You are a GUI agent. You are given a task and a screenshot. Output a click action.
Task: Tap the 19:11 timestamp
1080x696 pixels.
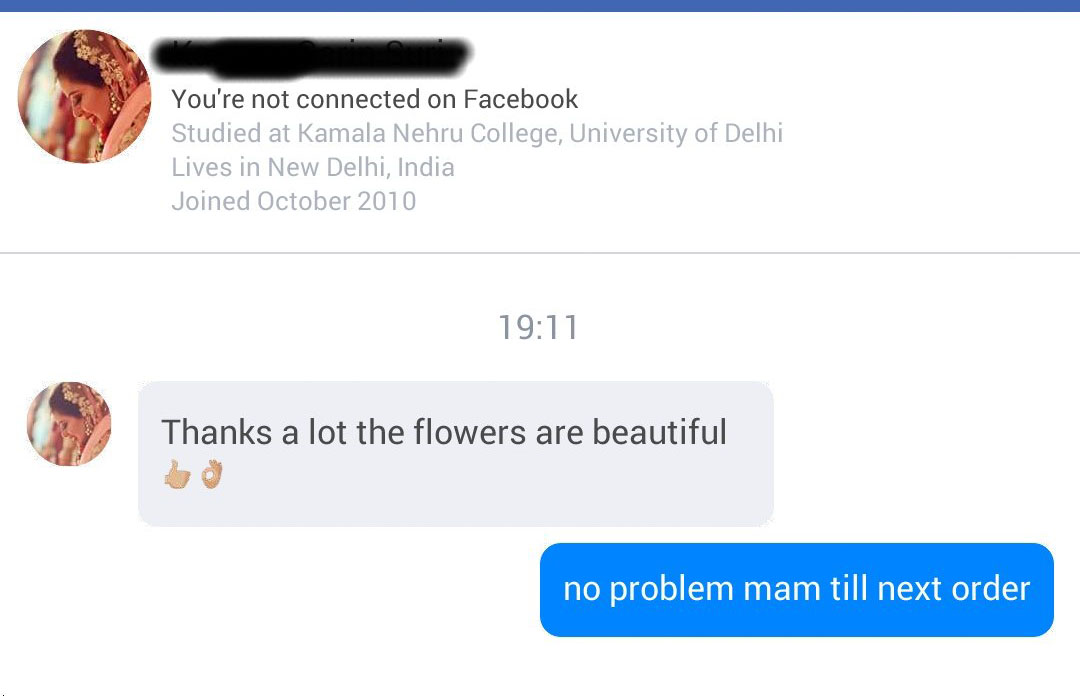(538, 328)
